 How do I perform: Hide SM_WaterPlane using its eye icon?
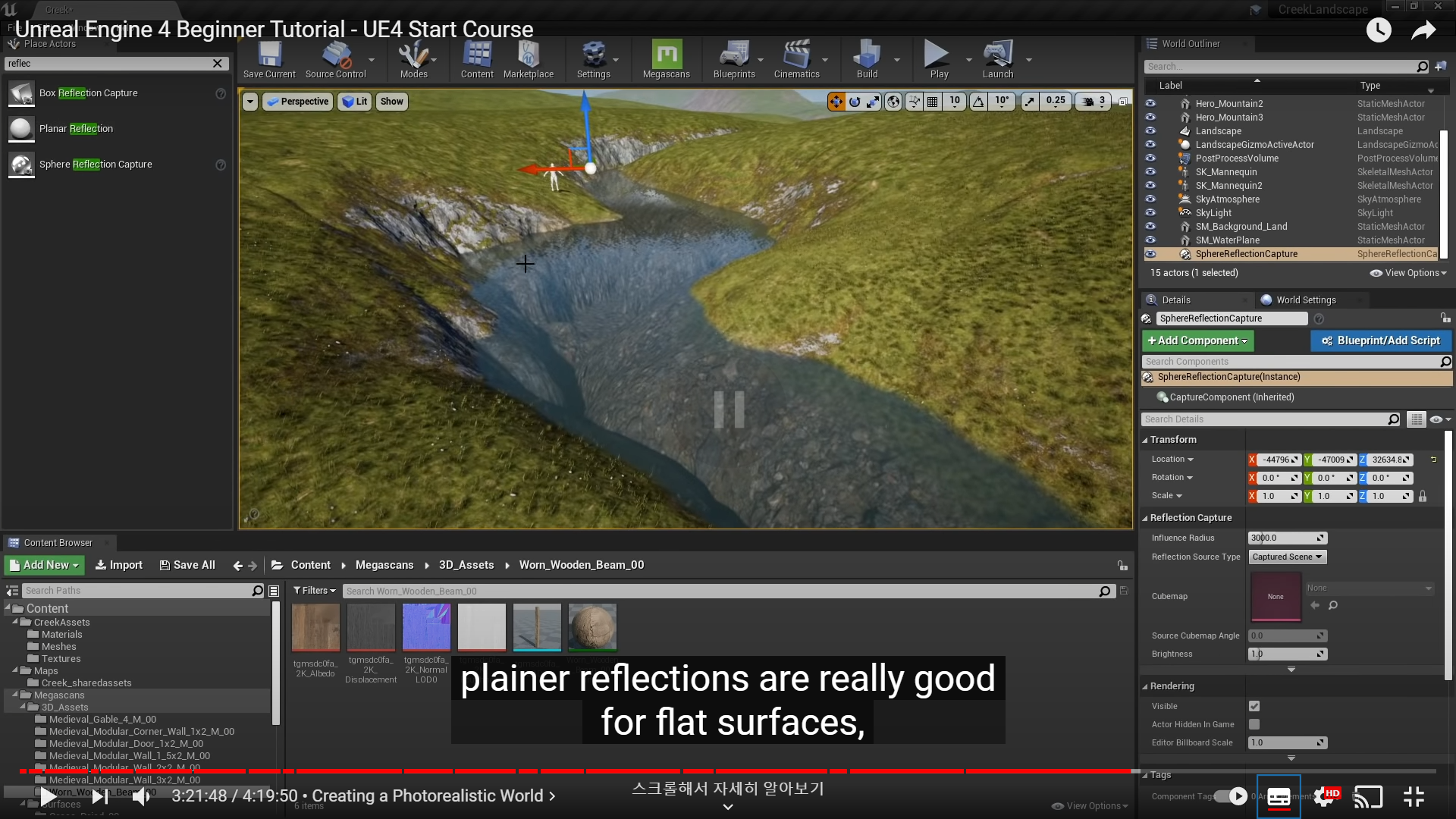pos(1150,240)
